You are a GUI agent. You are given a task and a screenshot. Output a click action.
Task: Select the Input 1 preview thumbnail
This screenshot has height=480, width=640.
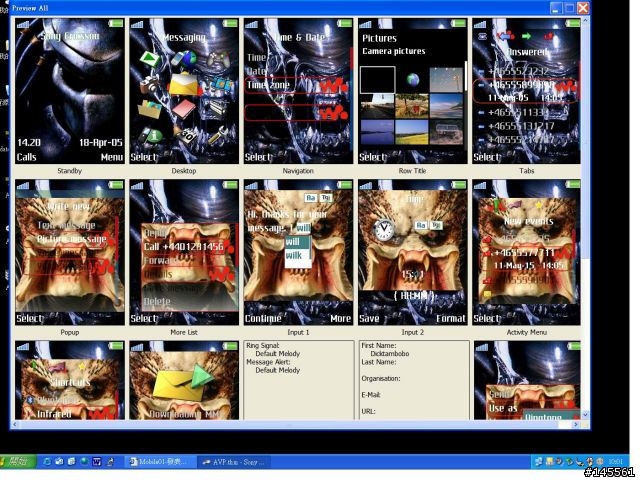[x=298, y=253]
